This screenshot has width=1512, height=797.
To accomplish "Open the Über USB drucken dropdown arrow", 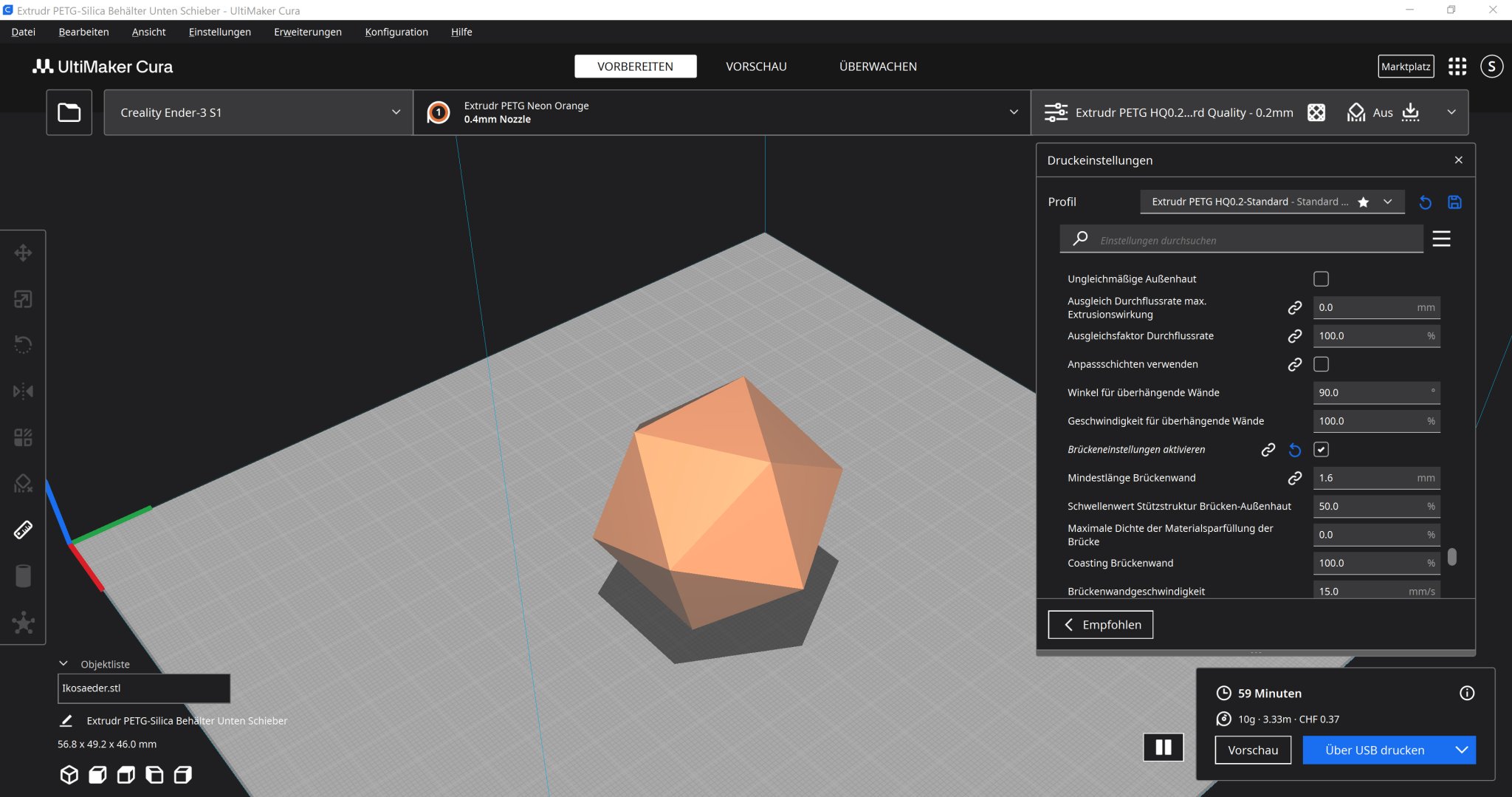I will pyautogui.click(x=1462, y=750).
